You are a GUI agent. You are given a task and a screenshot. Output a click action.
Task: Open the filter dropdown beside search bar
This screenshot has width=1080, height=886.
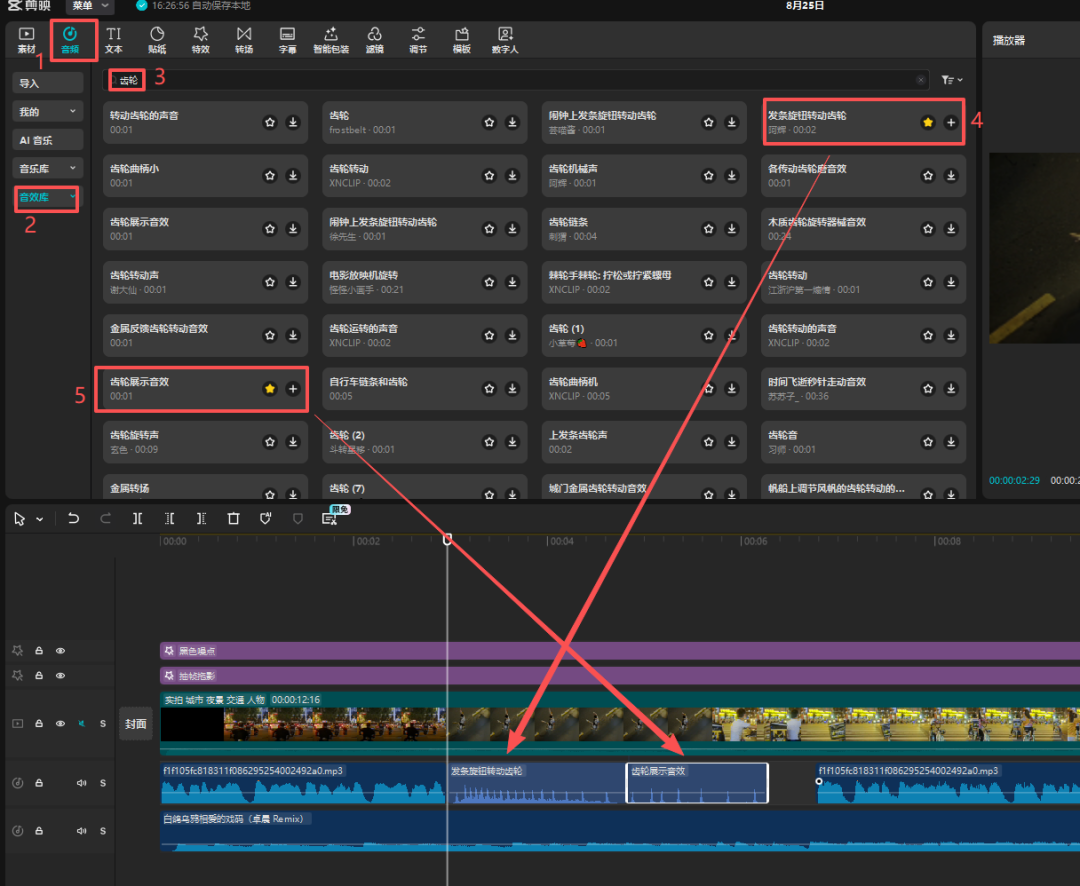[x=951, y=80]
